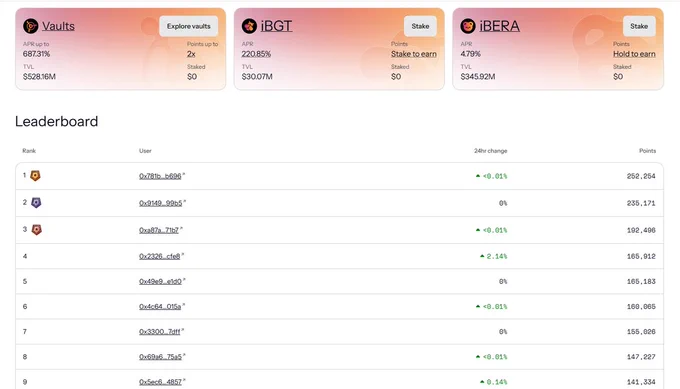Open the Vaults title link
Image resolution: width=680 pixels, height=389 pixels.
58,26
